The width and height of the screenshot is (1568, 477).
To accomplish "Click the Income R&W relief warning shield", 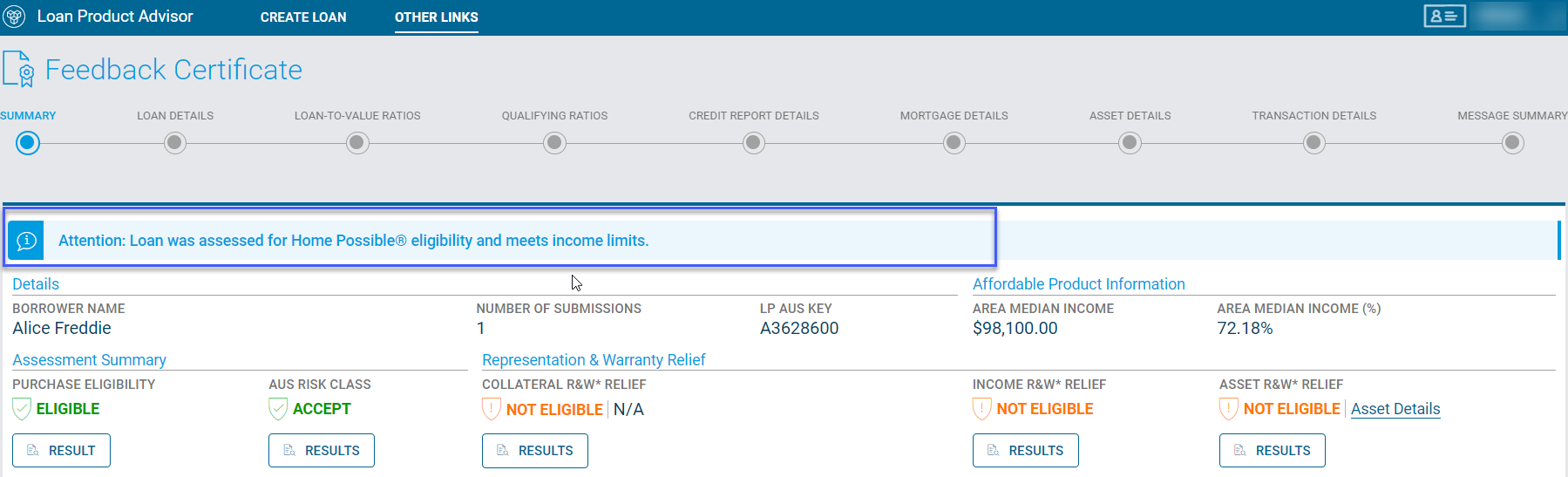I will [x=982, y=409].
